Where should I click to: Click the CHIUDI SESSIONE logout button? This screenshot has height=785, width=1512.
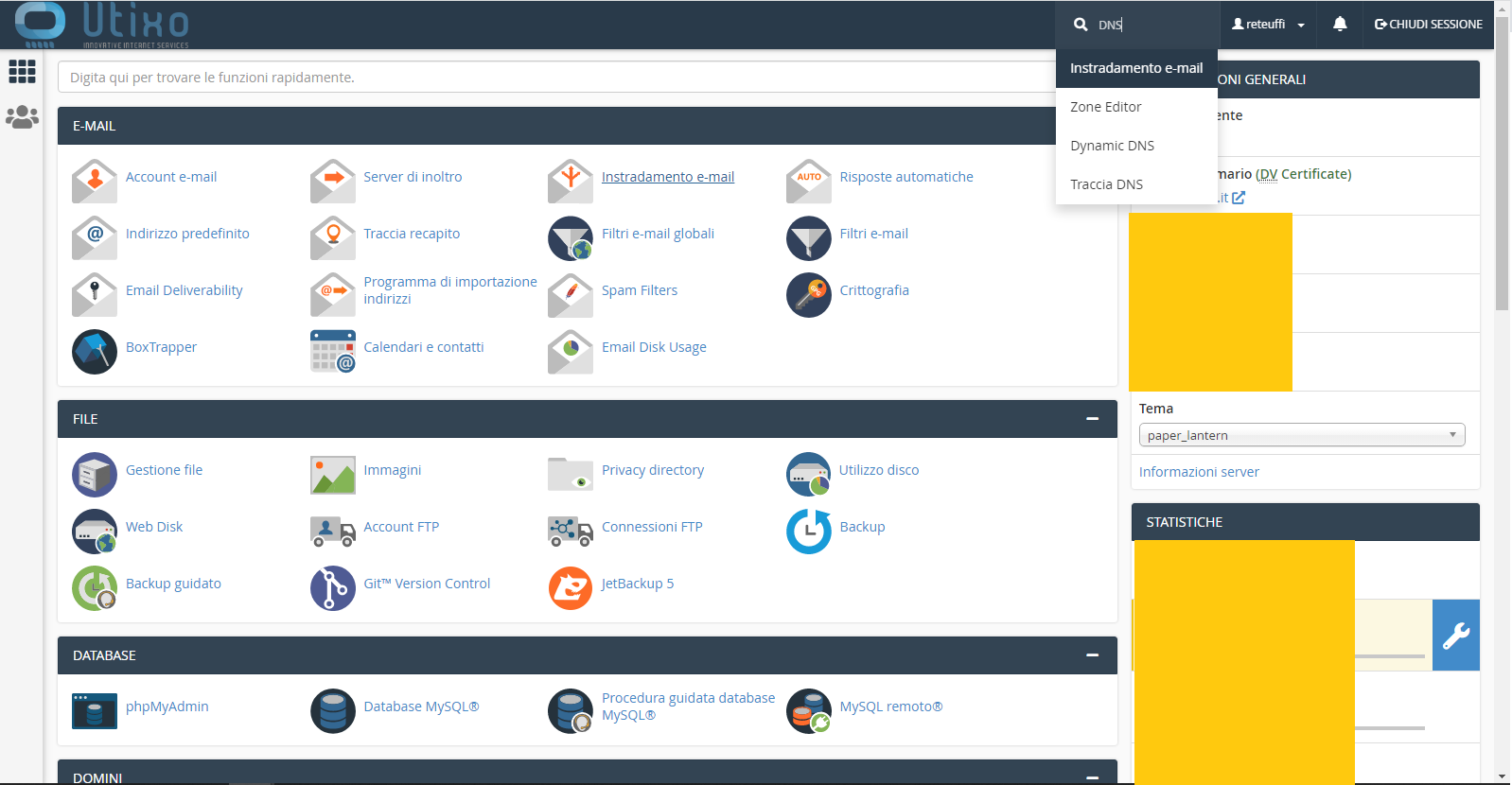[x=1428, y=25]
